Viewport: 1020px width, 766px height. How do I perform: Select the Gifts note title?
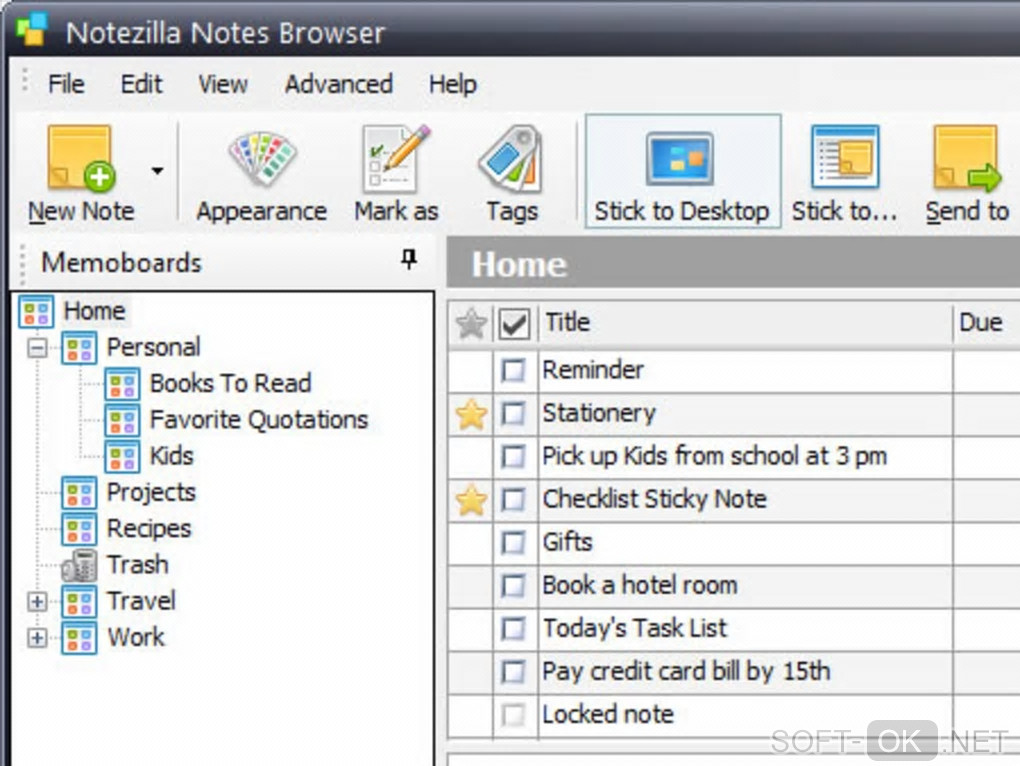point(567,542)
